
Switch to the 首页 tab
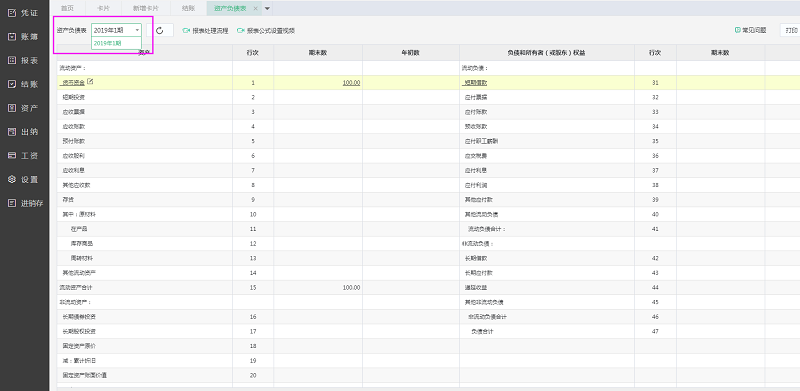coord(67,8)
